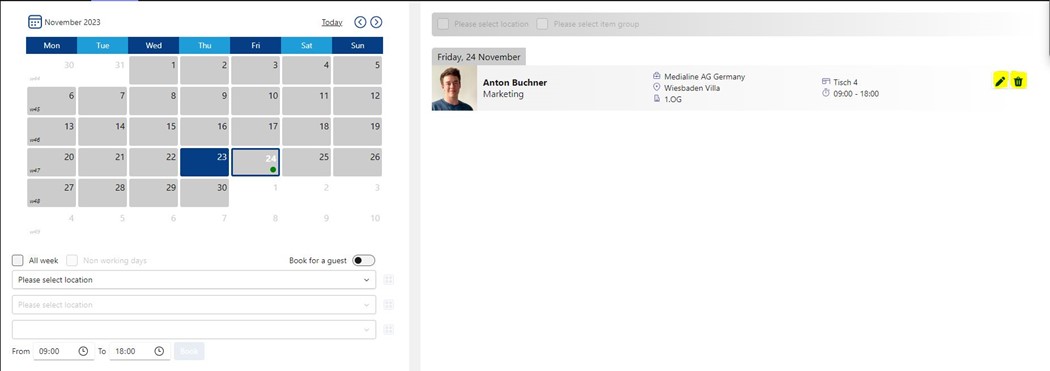Screen dimensions: 1050x371
Task: Delete booking with the trash icon
Action: [x=1019, y=81]
